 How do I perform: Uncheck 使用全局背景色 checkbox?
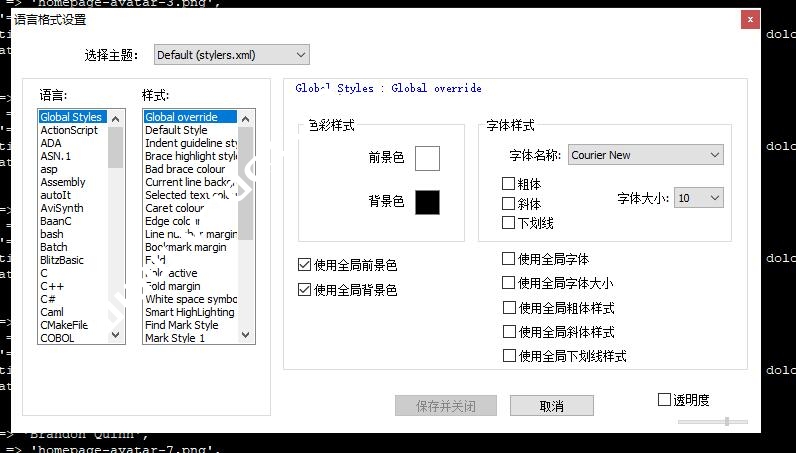305,290
